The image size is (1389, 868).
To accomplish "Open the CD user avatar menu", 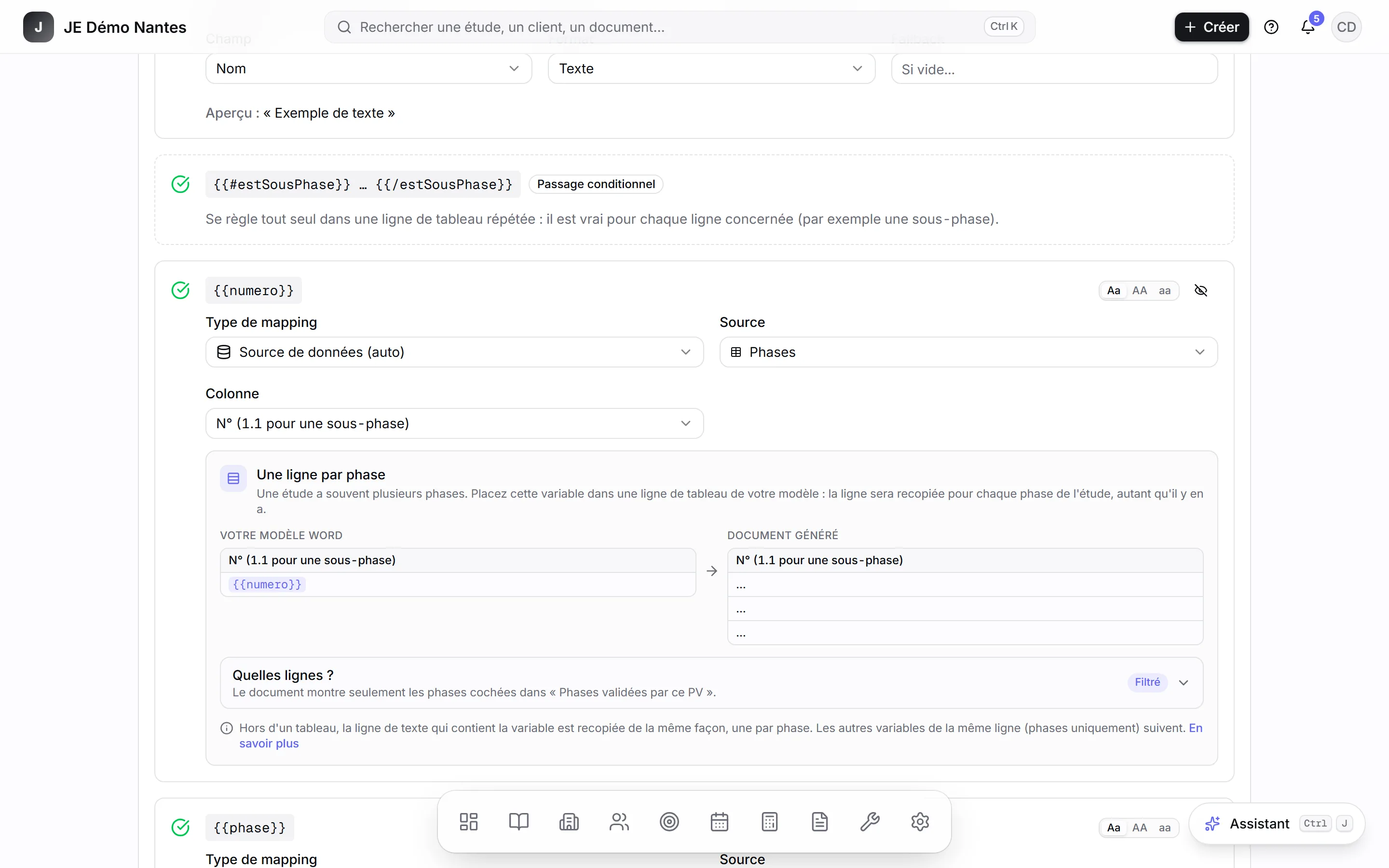I will coord(1346,27).
